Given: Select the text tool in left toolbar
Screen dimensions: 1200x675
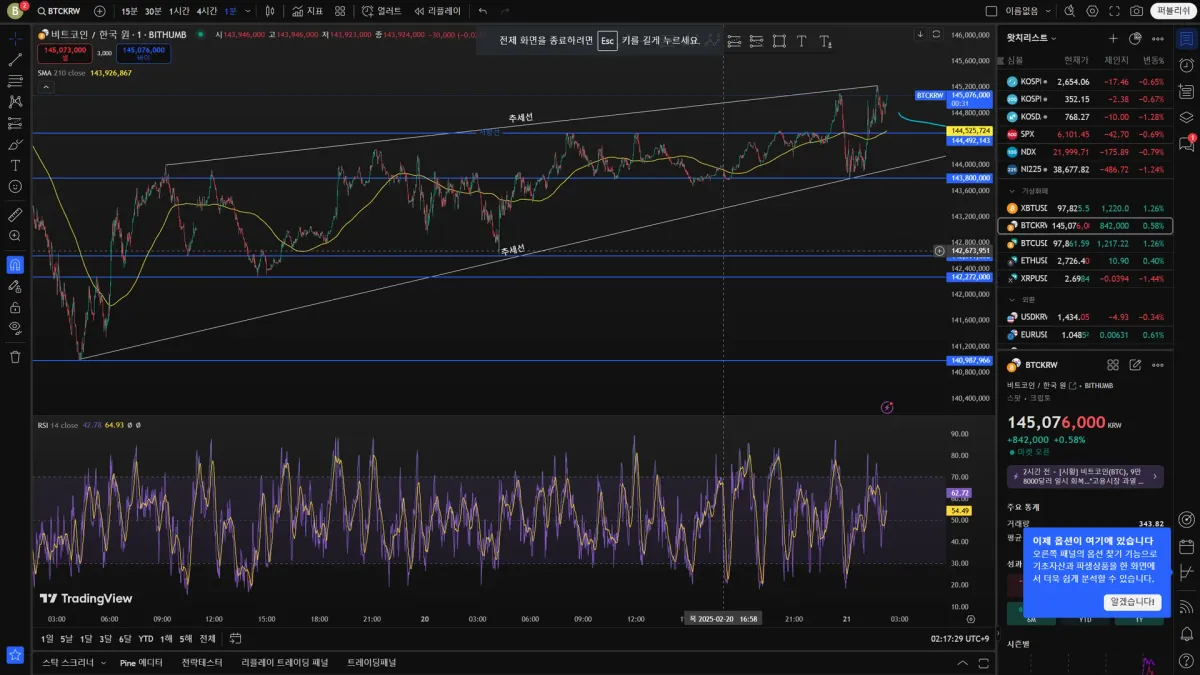Looking at the screenshot, I should click(x=15, y=165).
